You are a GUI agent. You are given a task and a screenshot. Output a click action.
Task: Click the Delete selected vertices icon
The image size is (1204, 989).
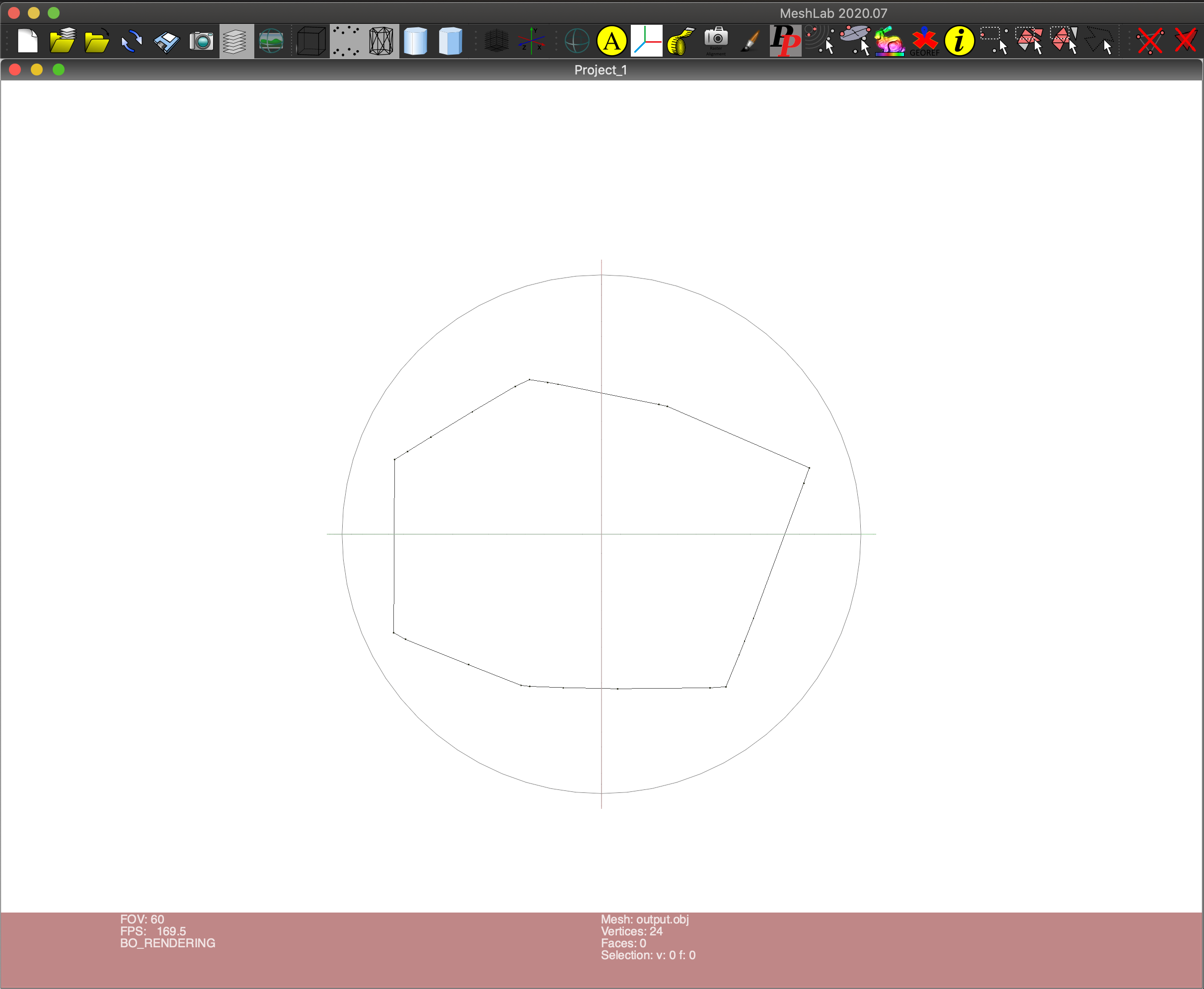(1150, 41)
